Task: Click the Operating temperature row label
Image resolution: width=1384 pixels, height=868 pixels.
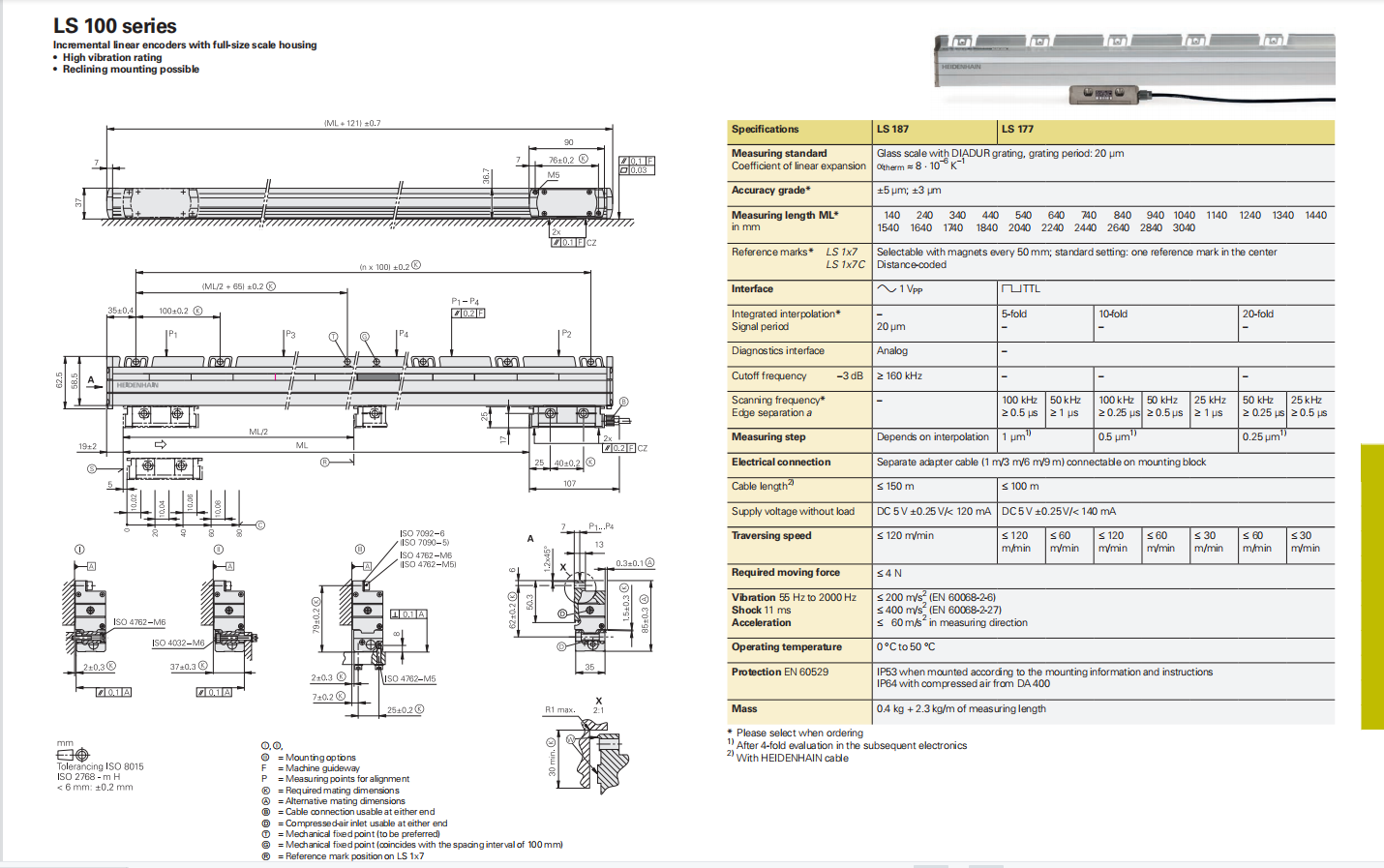Action: pos(786,647)
